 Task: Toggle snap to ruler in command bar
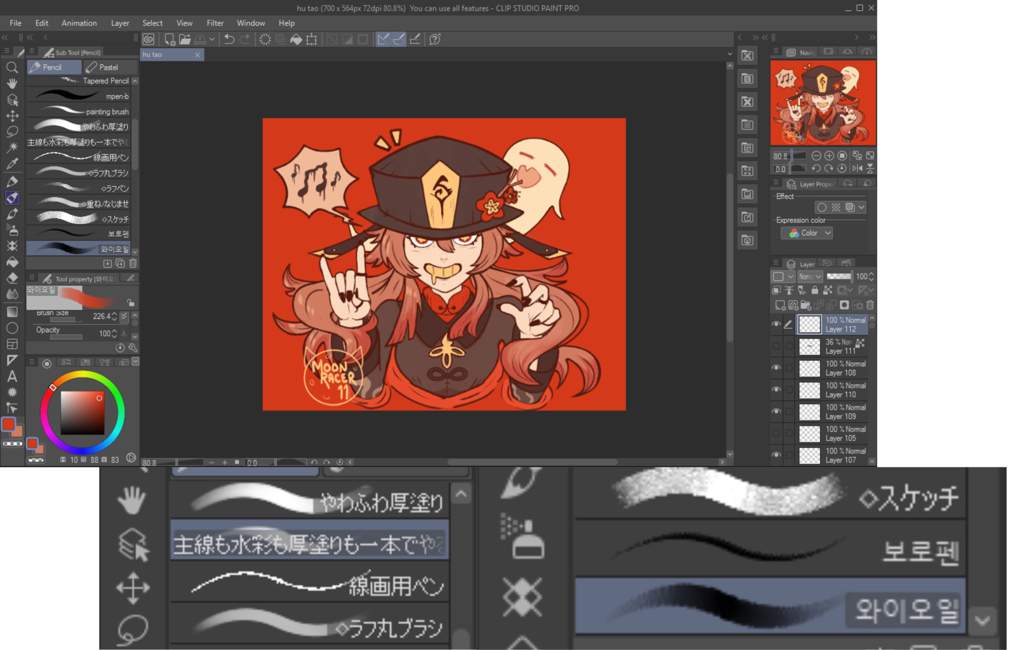pyautogui.click(x=383, y=39)
